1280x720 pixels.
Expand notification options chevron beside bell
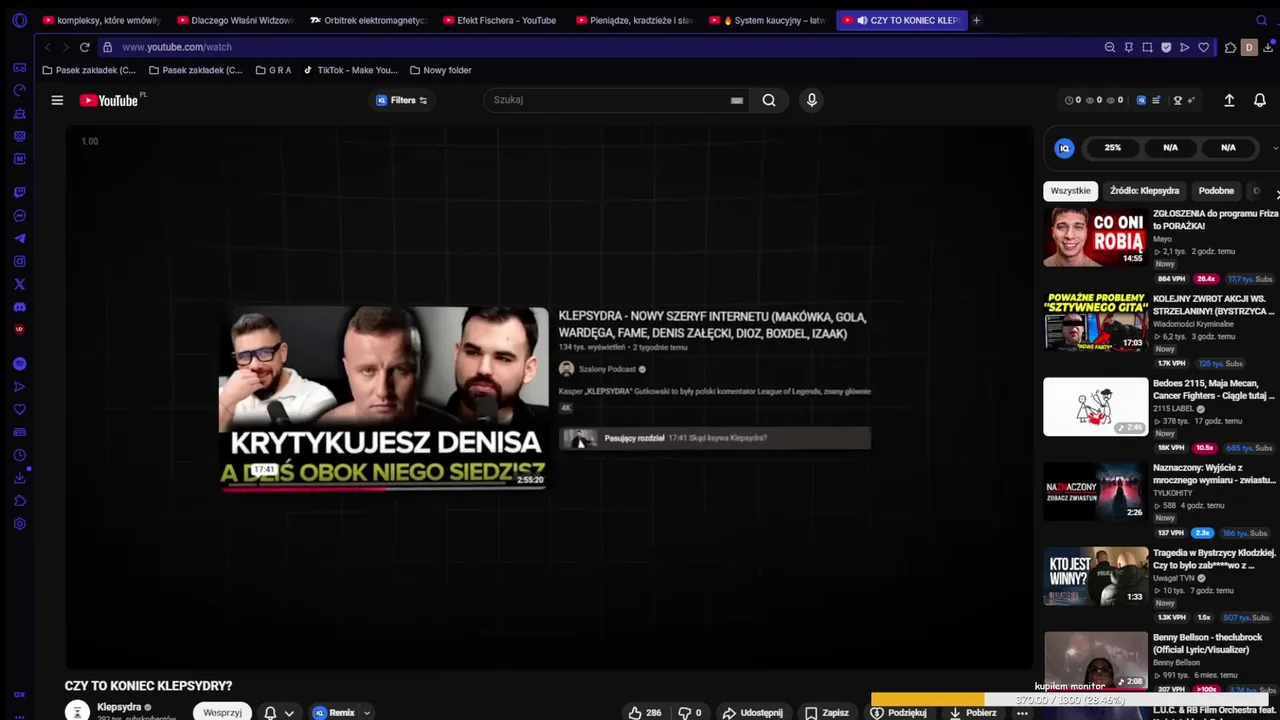tap(289, 713)
